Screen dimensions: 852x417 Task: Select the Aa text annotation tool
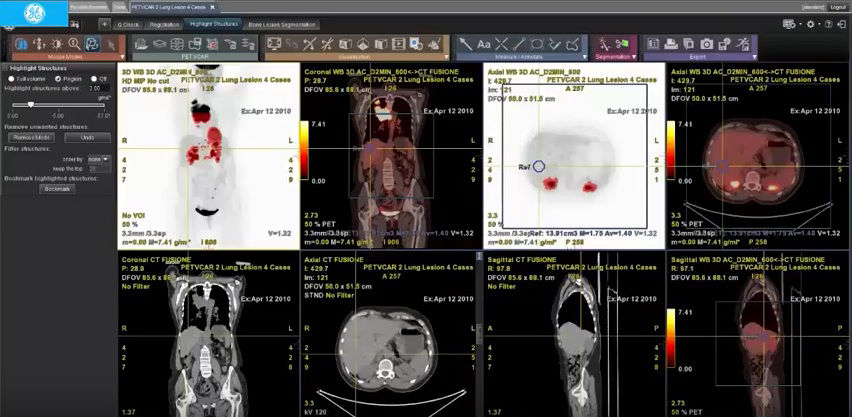484,45
